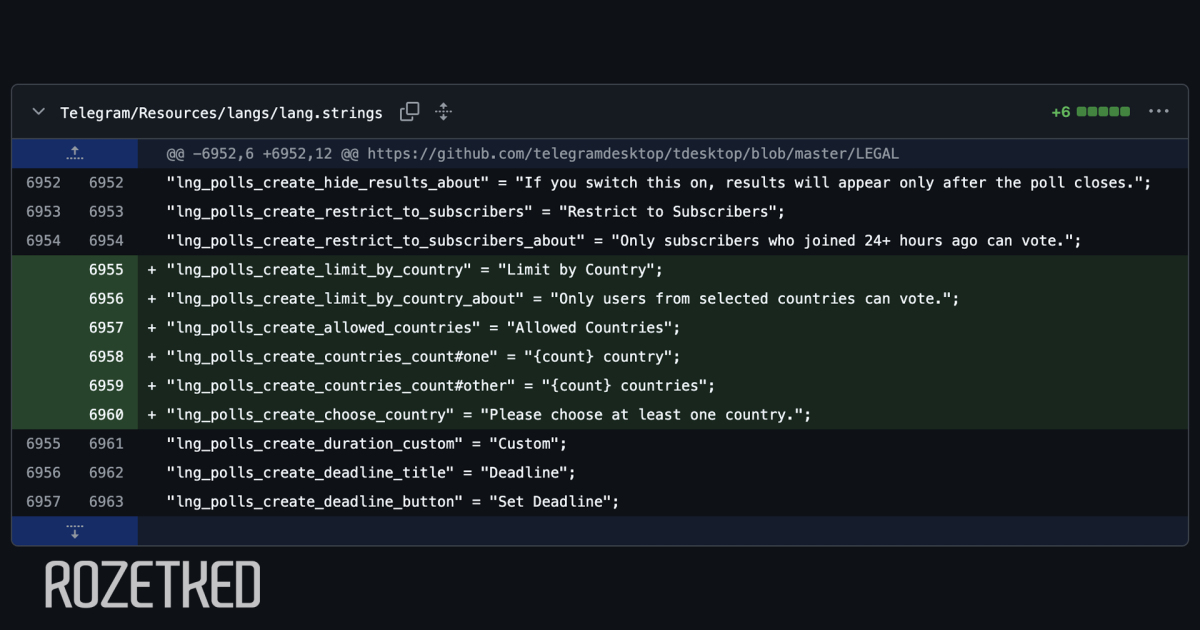Click the "Set Deadline" code line
This screenshot has height=630, width=1200.
point(392,502)
